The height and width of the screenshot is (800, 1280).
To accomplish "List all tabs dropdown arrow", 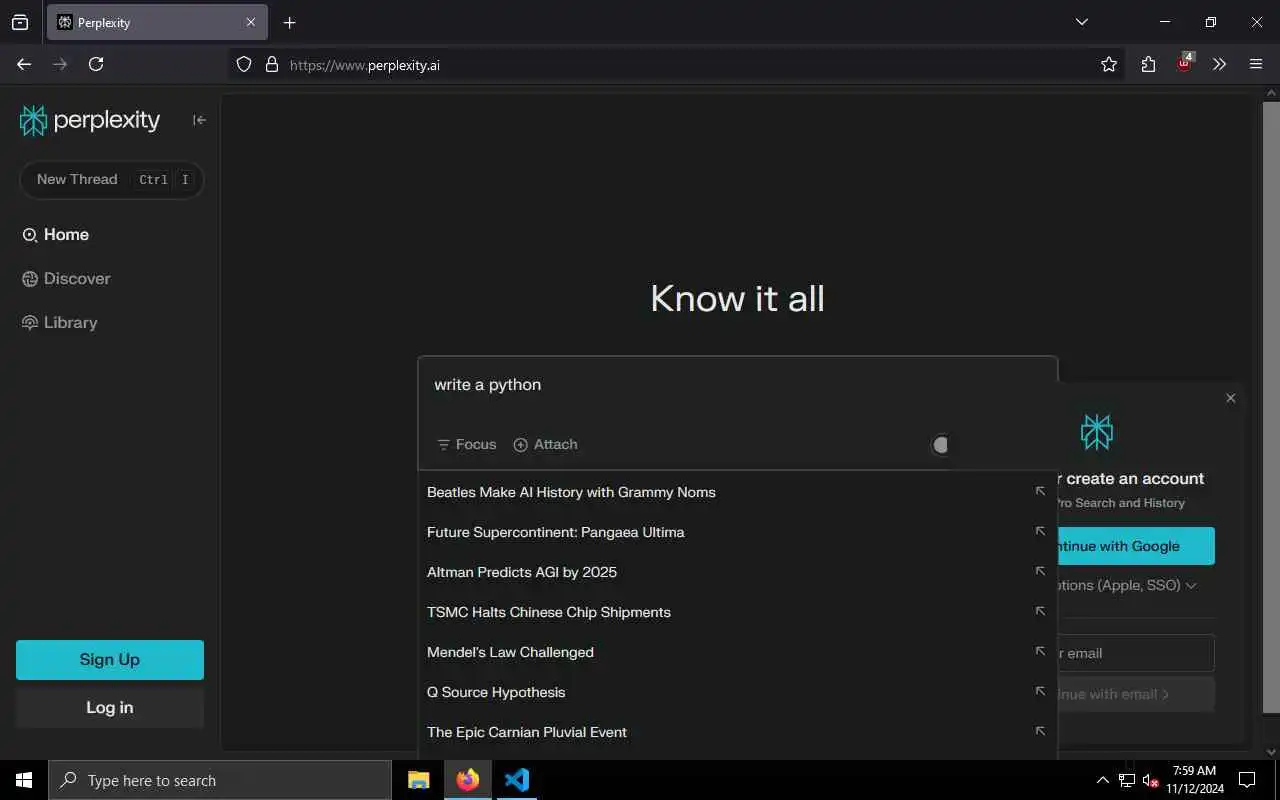I will (x=1082, y=22).
